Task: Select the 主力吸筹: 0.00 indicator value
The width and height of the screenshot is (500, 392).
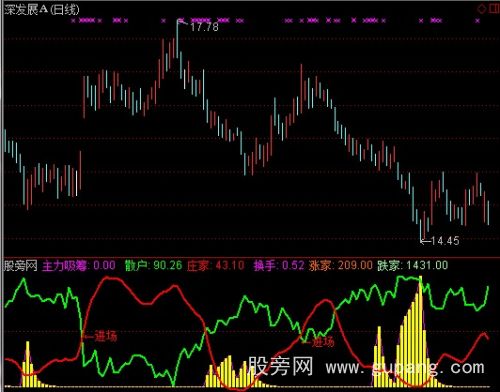Action: 79,266
